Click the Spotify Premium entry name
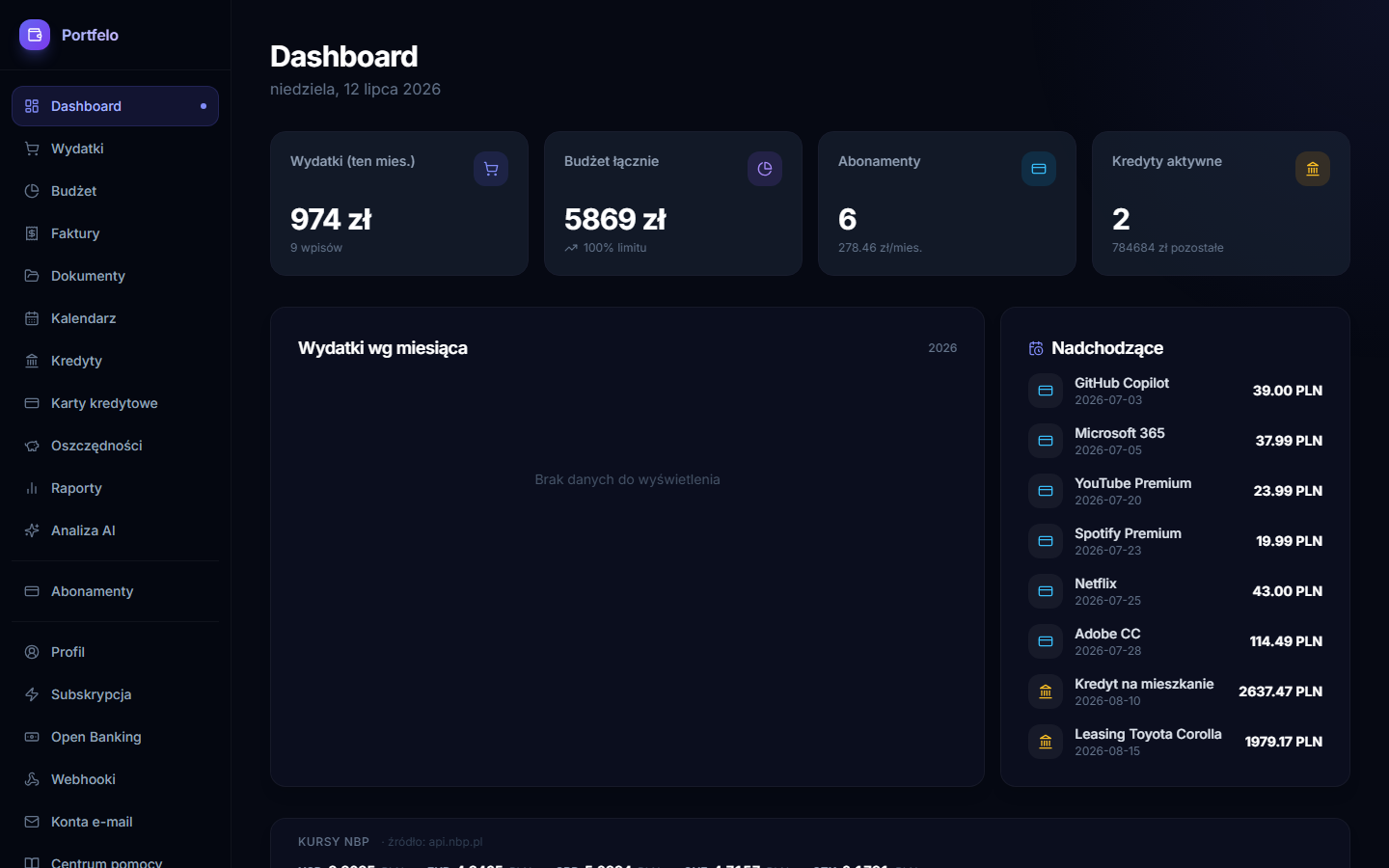The height and width of the screenshot is (868, 1389). click(1128, 533)
